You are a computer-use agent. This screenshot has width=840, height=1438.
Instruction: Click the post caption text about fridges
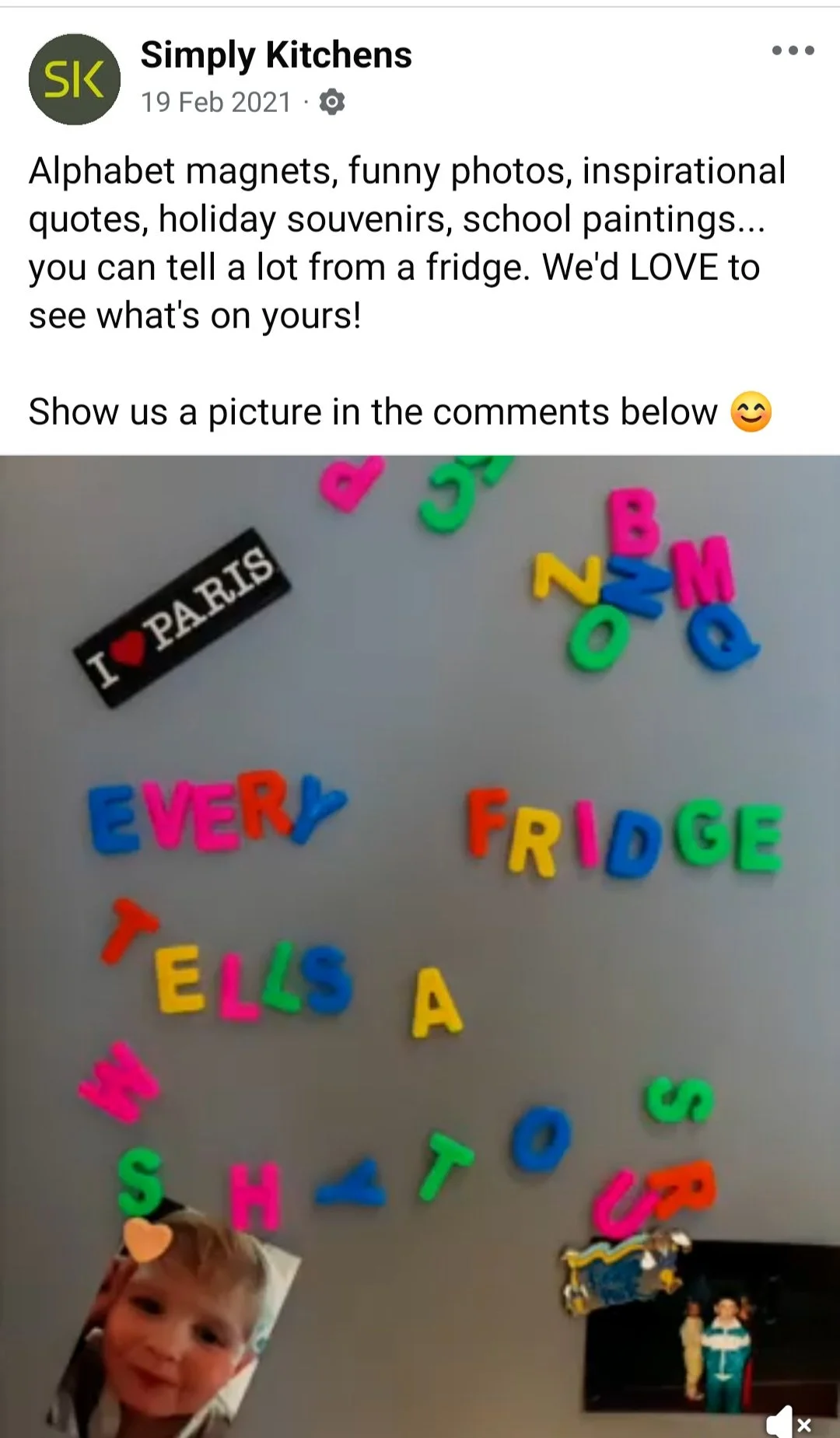pos(407,243)
